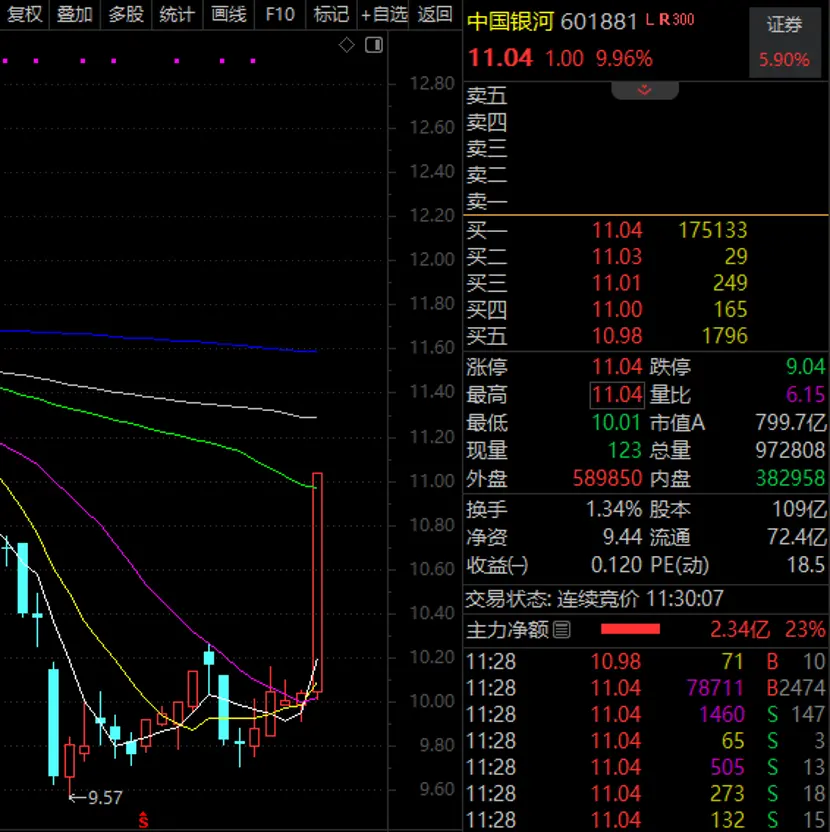The image size is (830, 832).
Task: Toggle the side panel icon beside diamond
Action: pyautogui.click(x=373, y=45)
